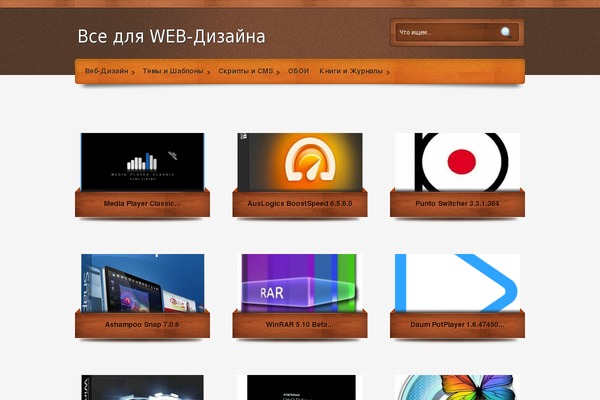The height and width of the screenshot is (400, 600).
Task: Open the AusLogics BoostSpeed speedometer thumbnail
Action: [x=300, y=162]
